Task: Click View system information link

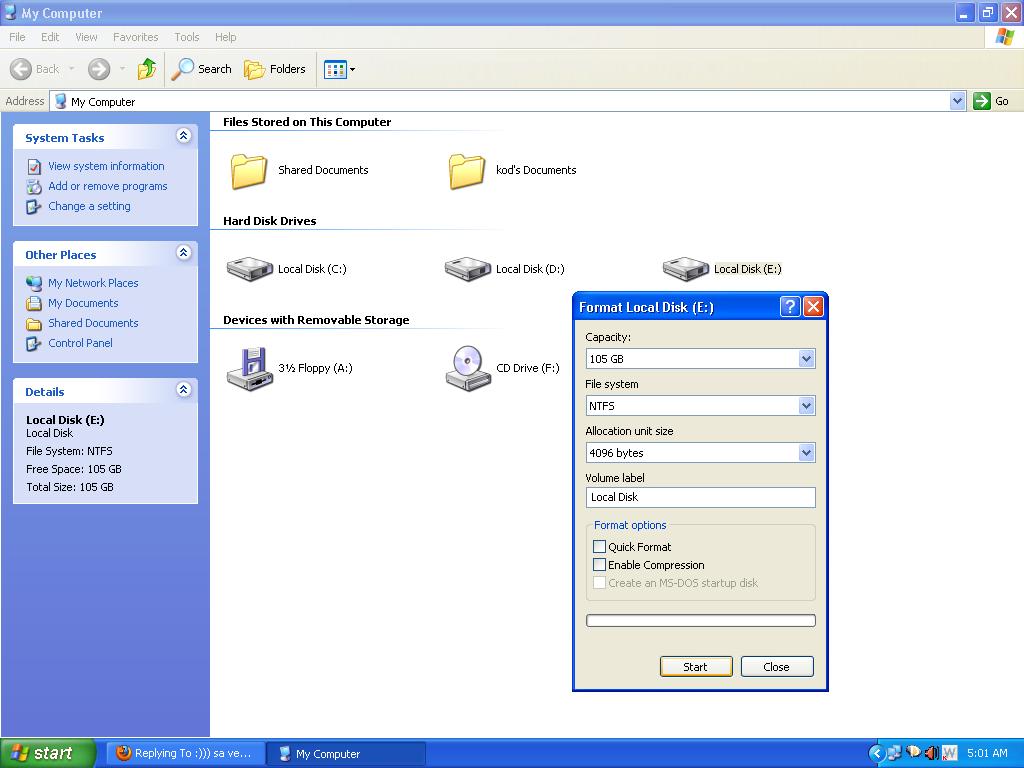Action: coord(106,166)
